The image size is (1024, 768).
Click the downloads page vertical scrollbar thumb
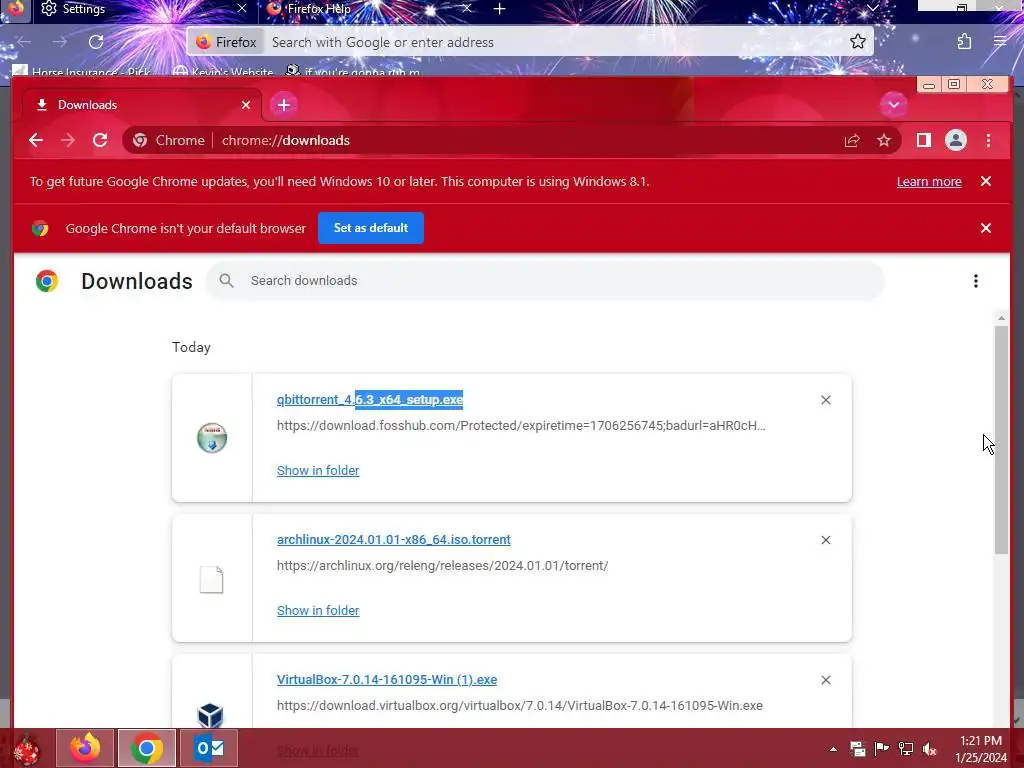pos(1001,440)
